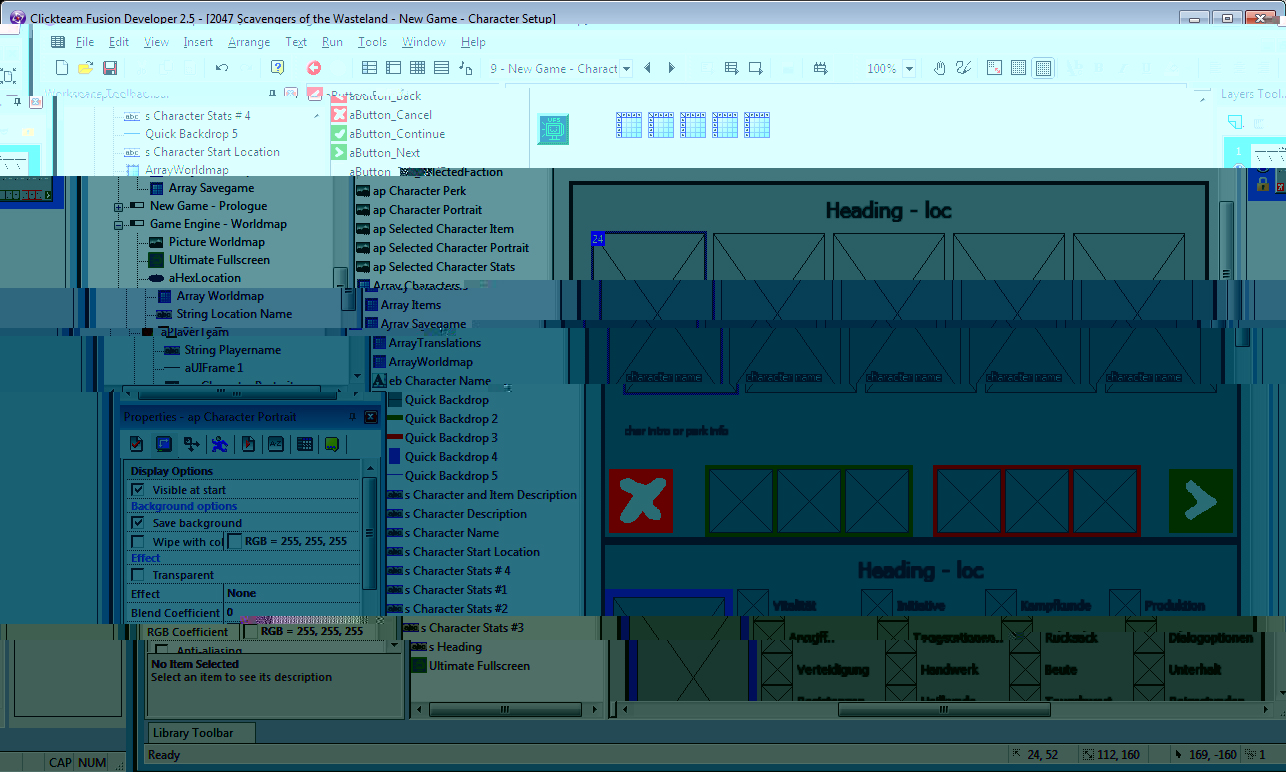Image resolution: width=1286 pixels, height=772 pixels.
Task: Open the Arrange menu
Action: (249, 42)
